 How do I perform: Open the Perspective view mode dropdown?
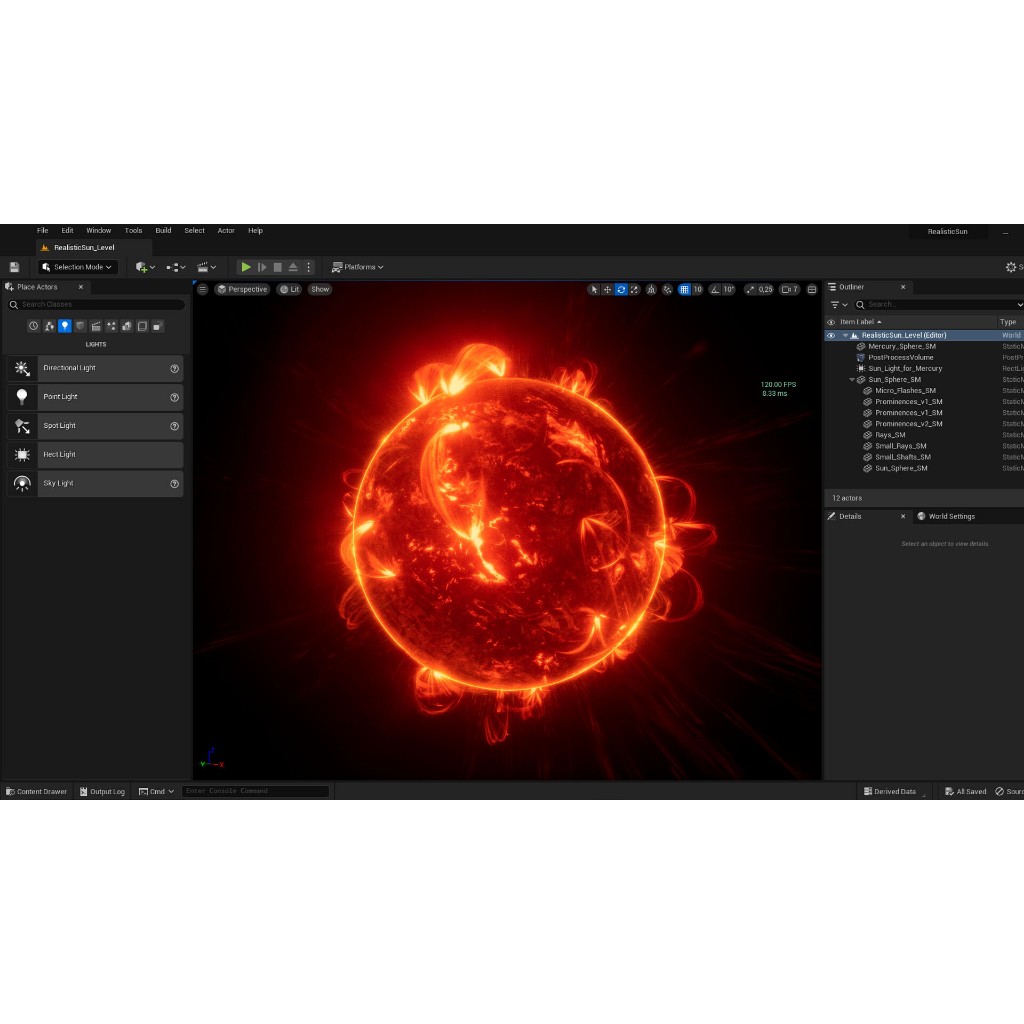coord(242,289)
